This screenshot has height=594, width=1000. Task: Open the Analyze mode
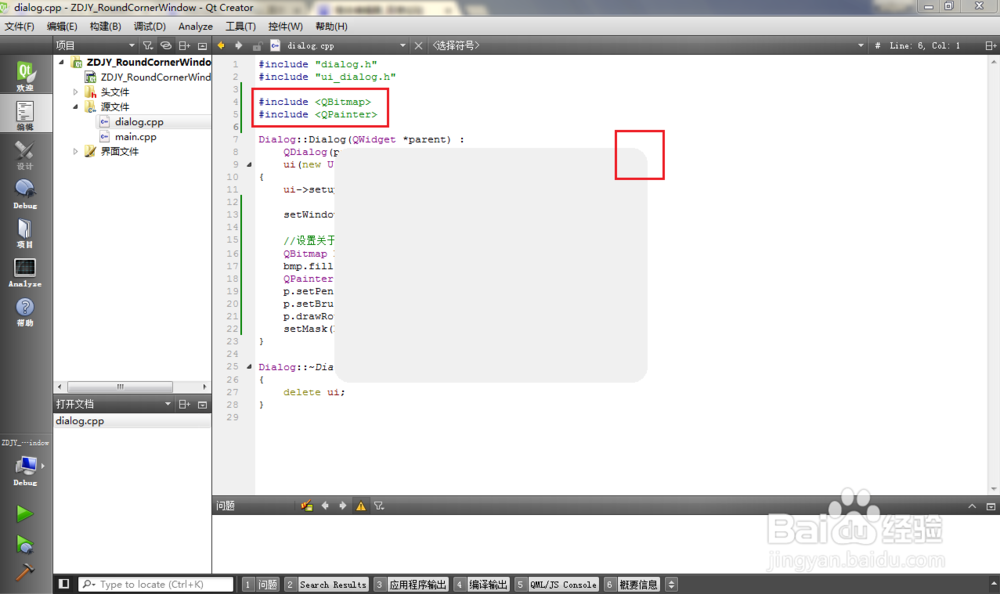pyautogui.click(x=26, y=272)
